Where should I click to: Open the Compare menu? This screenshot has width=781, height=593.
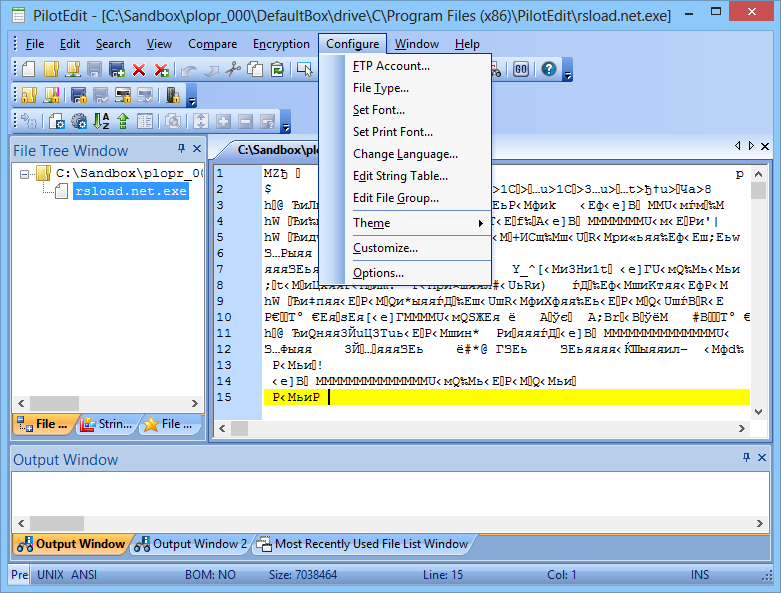coord(212,44)
